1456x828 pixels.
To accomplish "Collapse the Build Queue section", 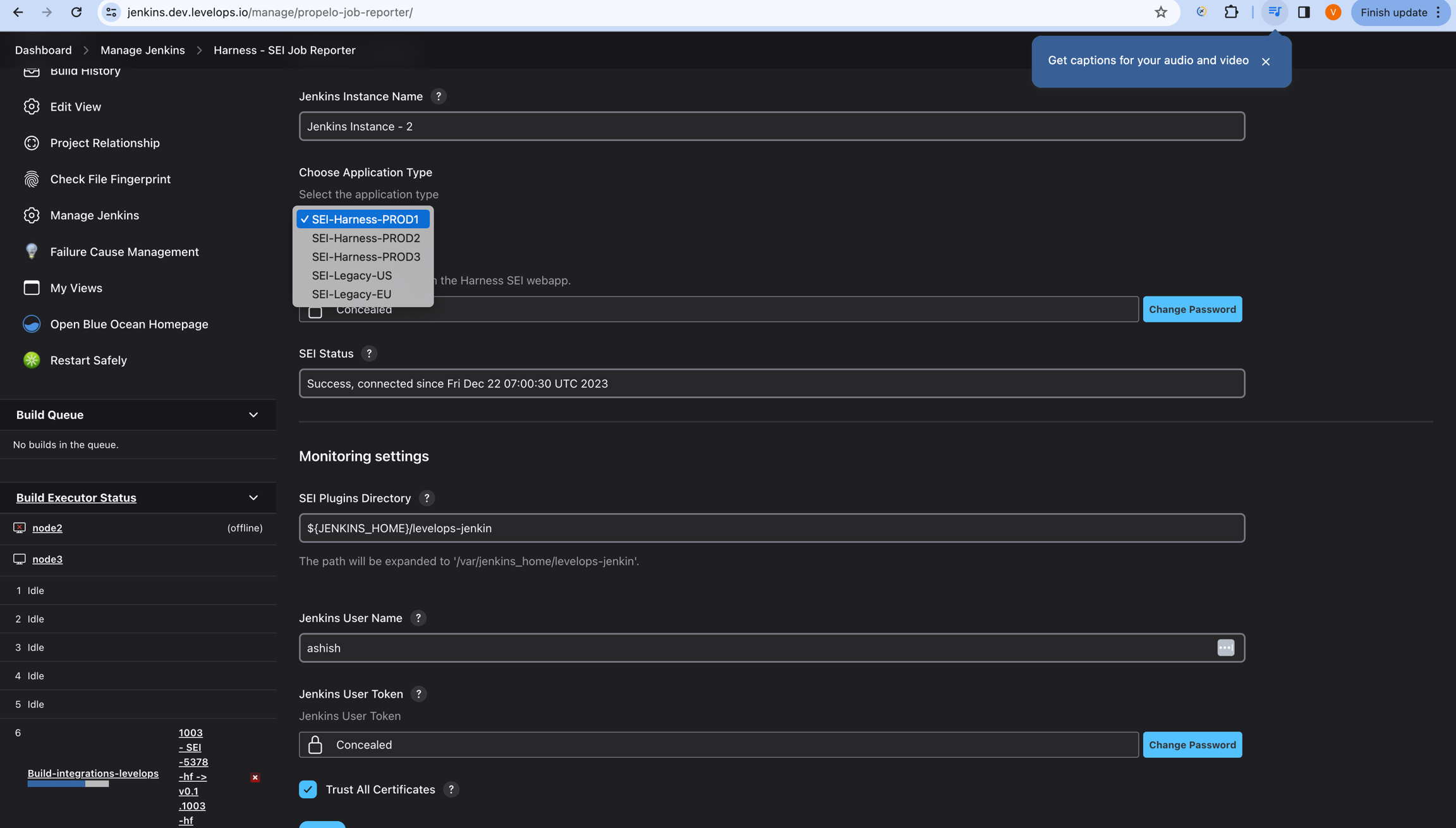I will click(x=253, y=415).
